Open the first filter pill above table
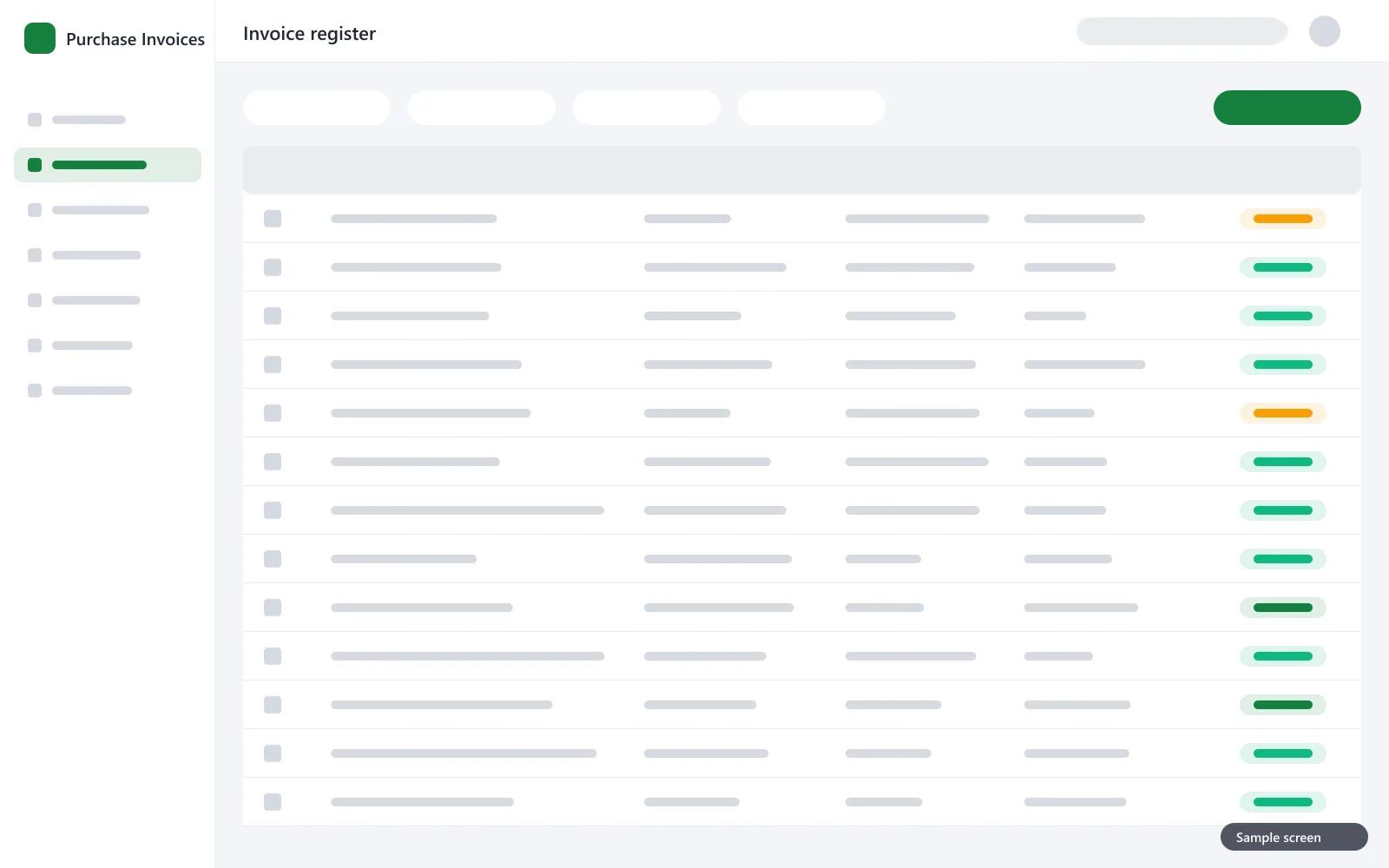The height and width of the screenshot is (868, 1389). tap(317, 108)
